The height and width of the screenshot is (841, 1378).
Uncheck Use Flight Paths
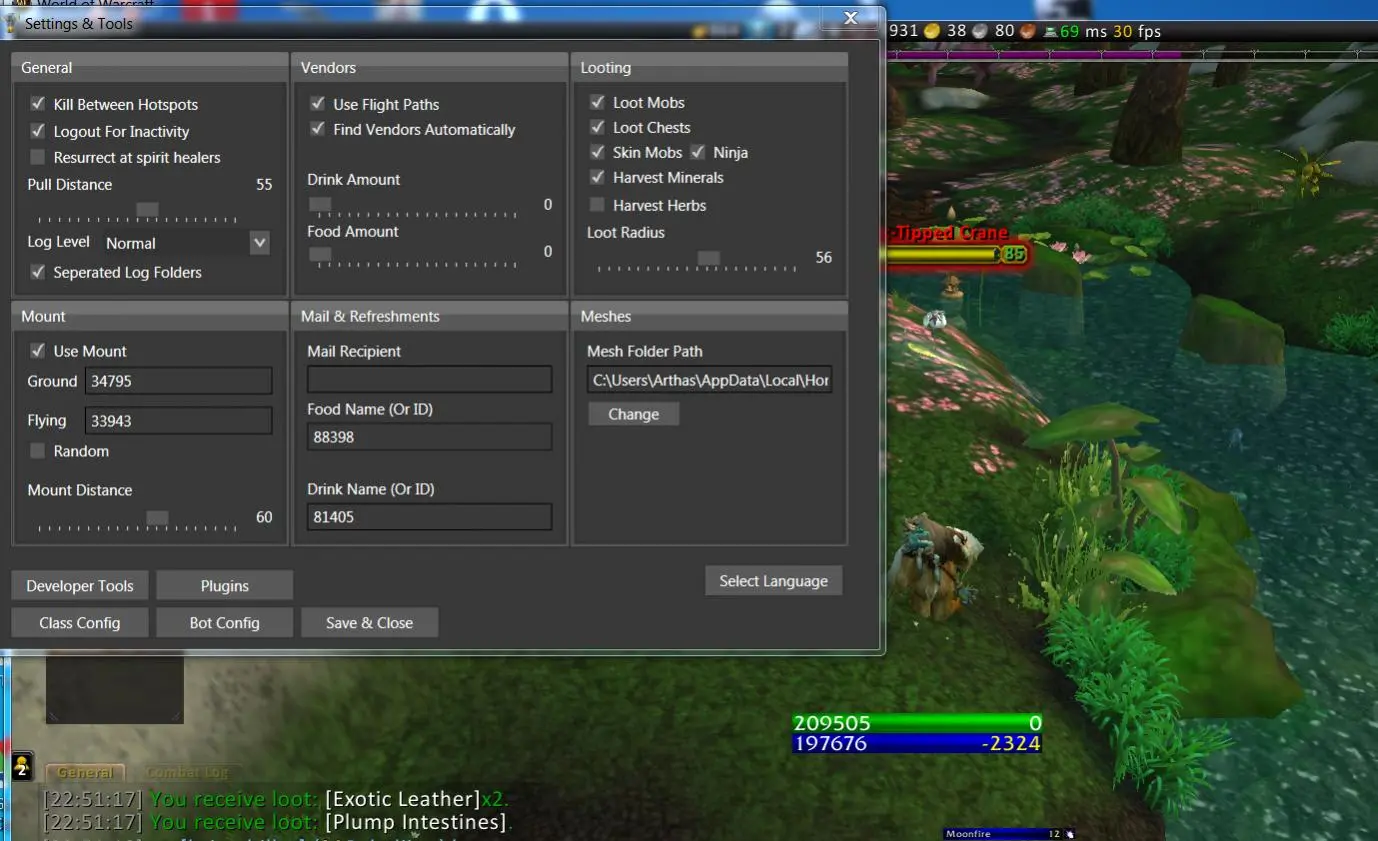318,104
